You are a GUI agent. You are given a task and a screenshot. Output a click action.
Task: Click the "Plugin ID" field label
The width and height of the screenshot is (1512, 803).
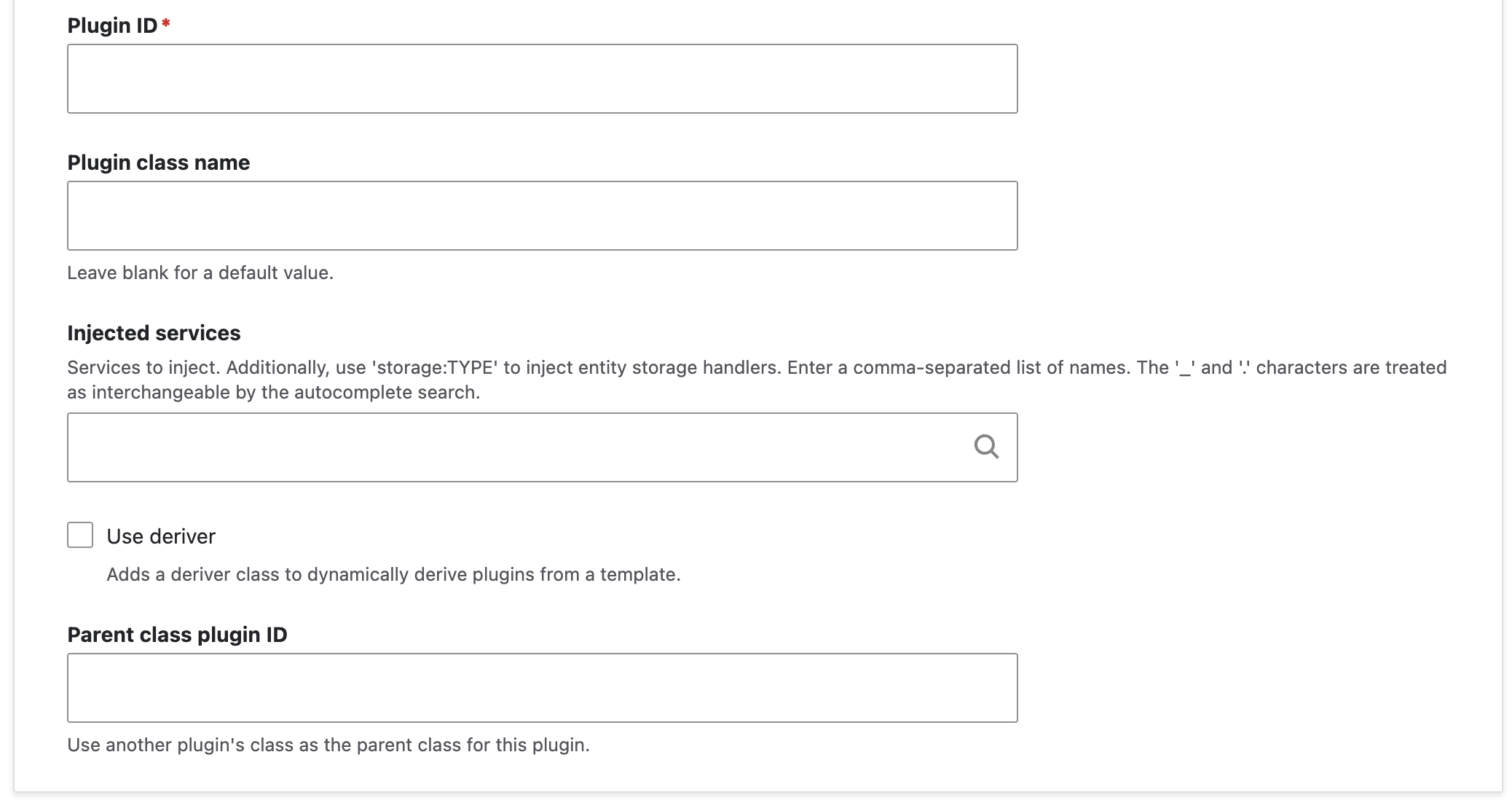[112, 26]
